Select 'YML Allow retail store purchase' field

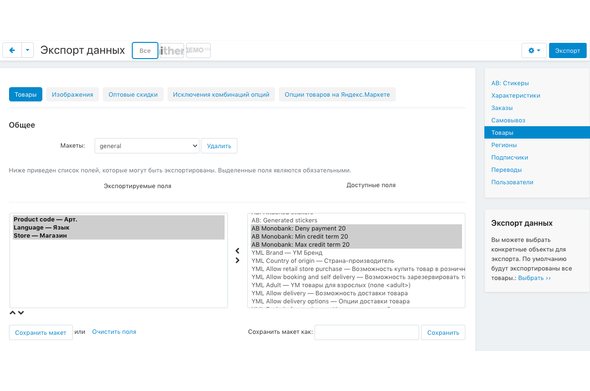[356, 269]
